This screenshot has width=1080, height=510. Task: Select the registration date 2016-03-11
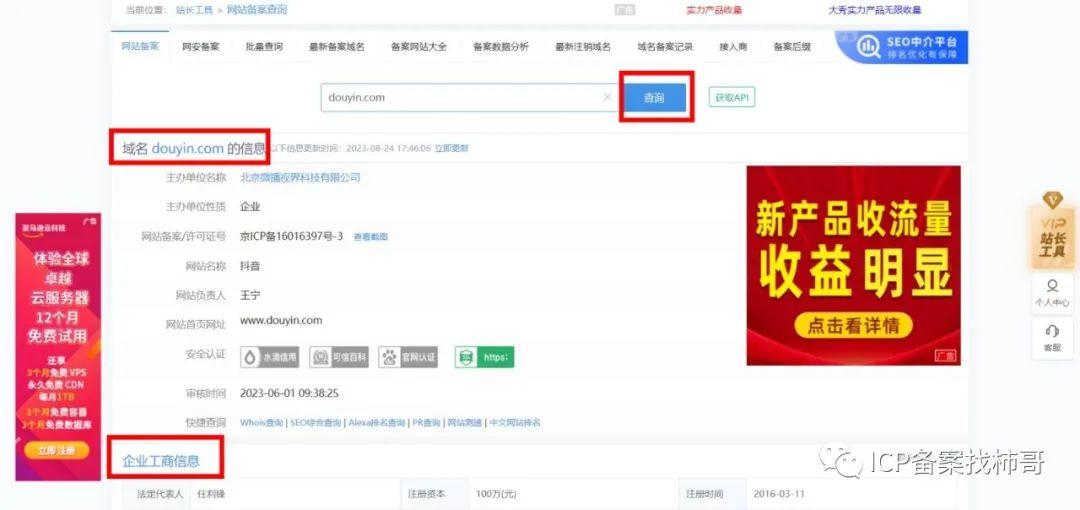pos(779,494)
